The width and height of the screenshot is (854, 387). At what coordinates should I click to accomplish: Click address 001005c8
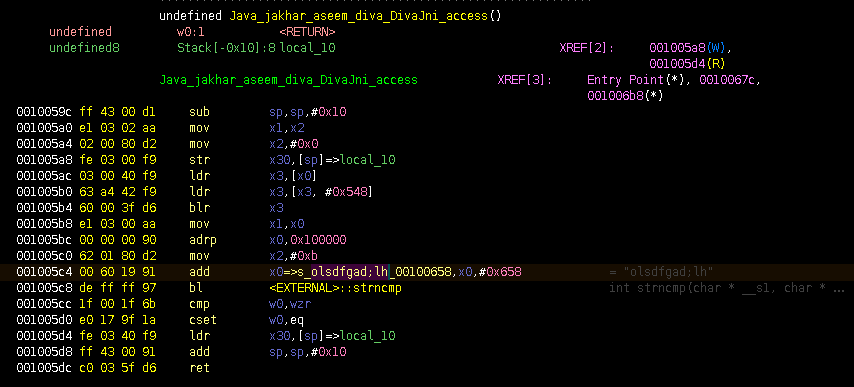point(44,288)
